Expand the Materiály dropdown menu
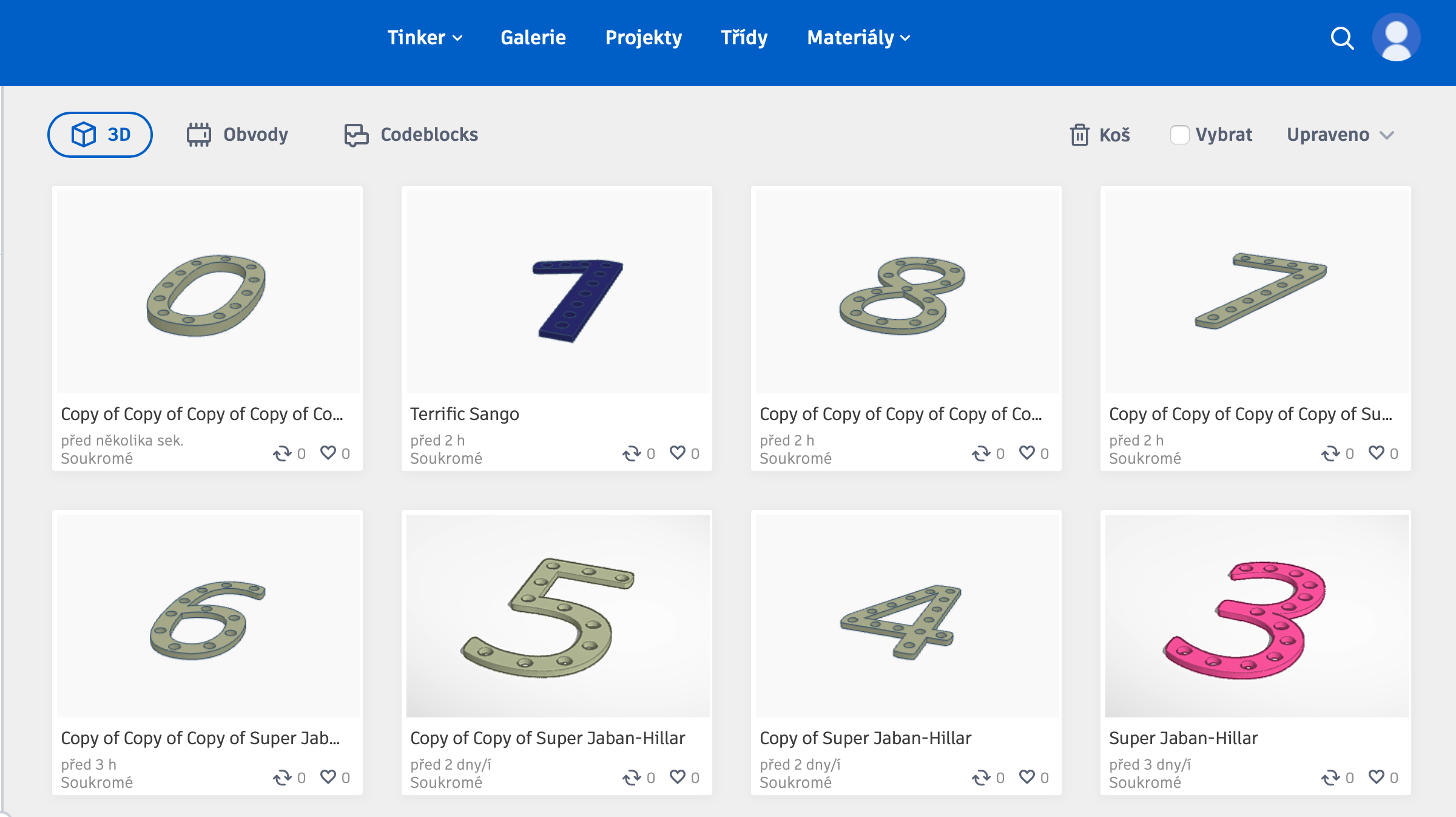 858,38
